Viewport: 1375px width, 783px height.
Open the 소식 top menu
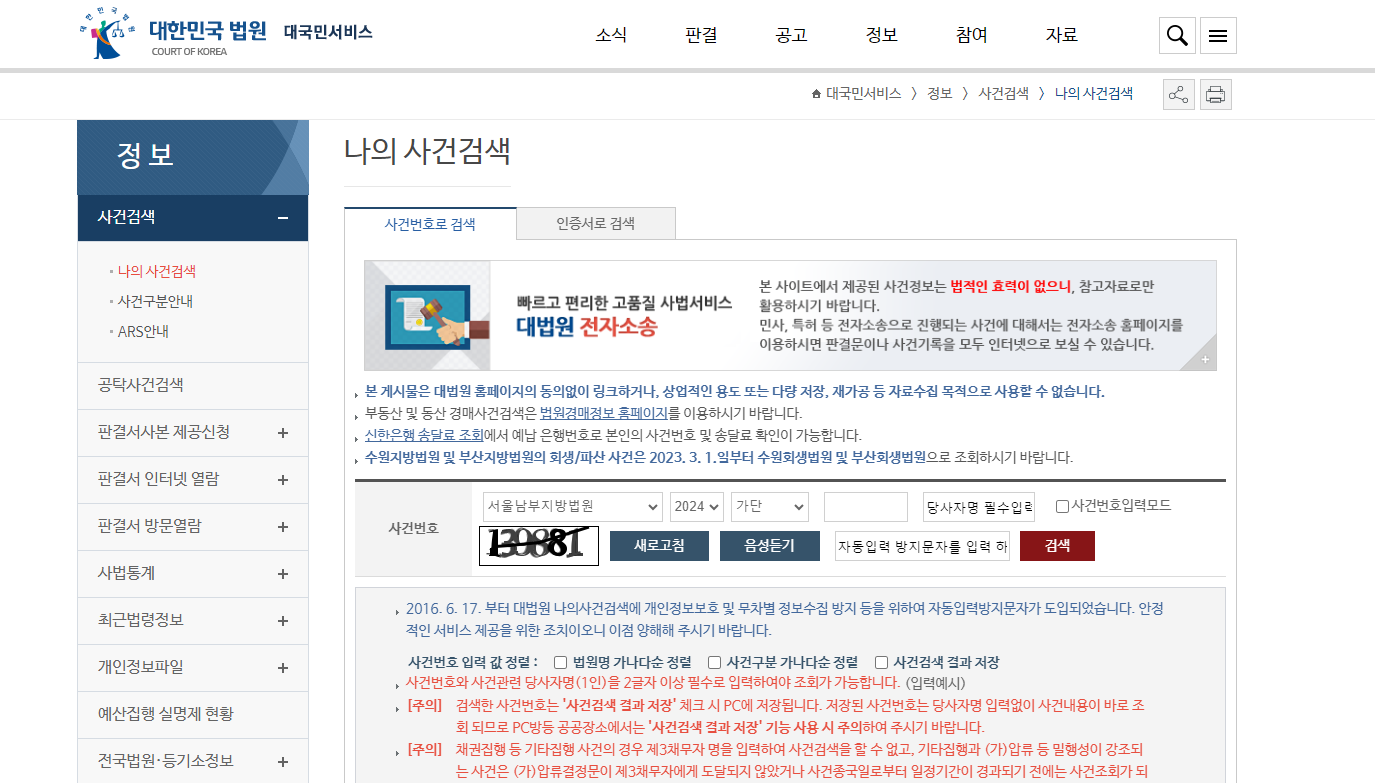(611, 35)
